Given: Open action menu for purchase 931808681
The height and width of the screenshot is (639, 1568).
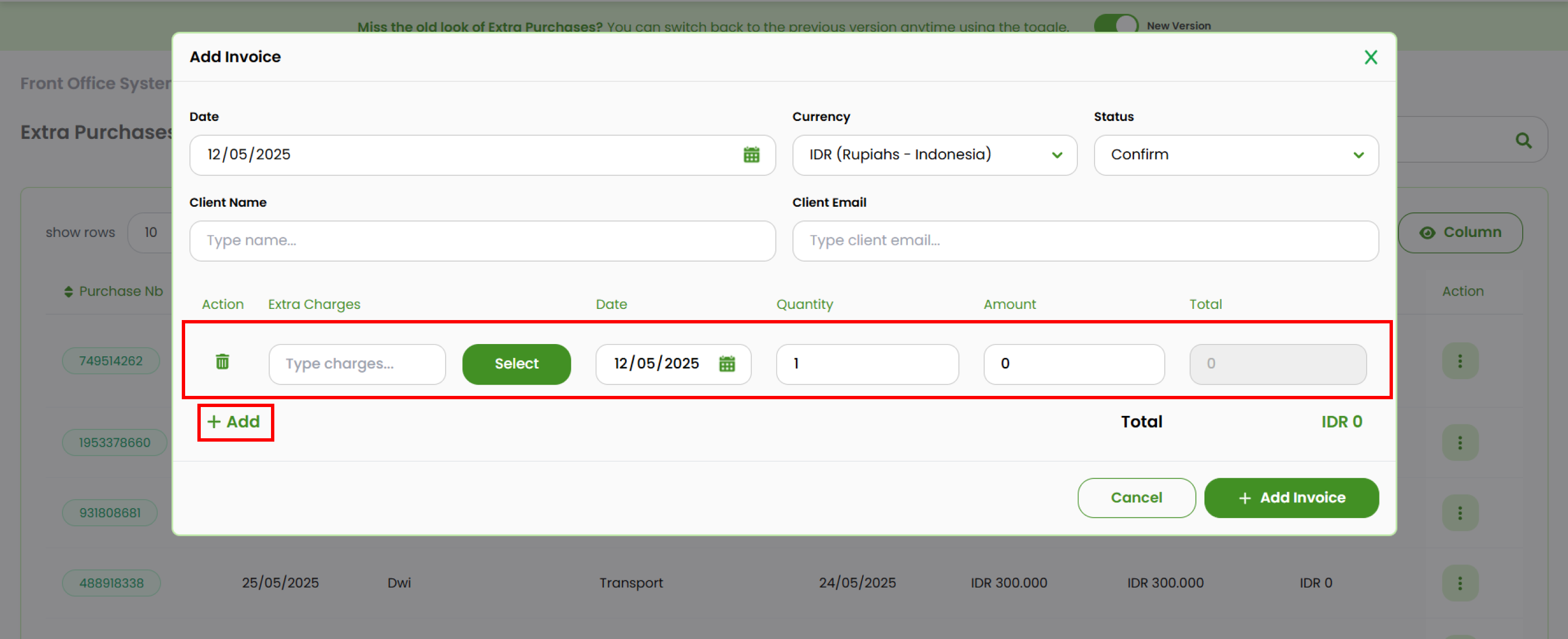Looking at the screenshot, I should coord(1460,513).
